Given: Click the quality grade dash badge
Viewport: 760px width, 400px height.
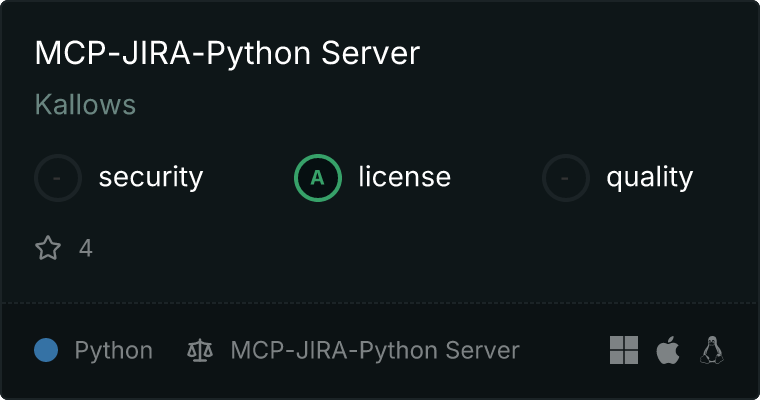Looking at the screenshot, I should pyautogui.click(x=566, y=178).
